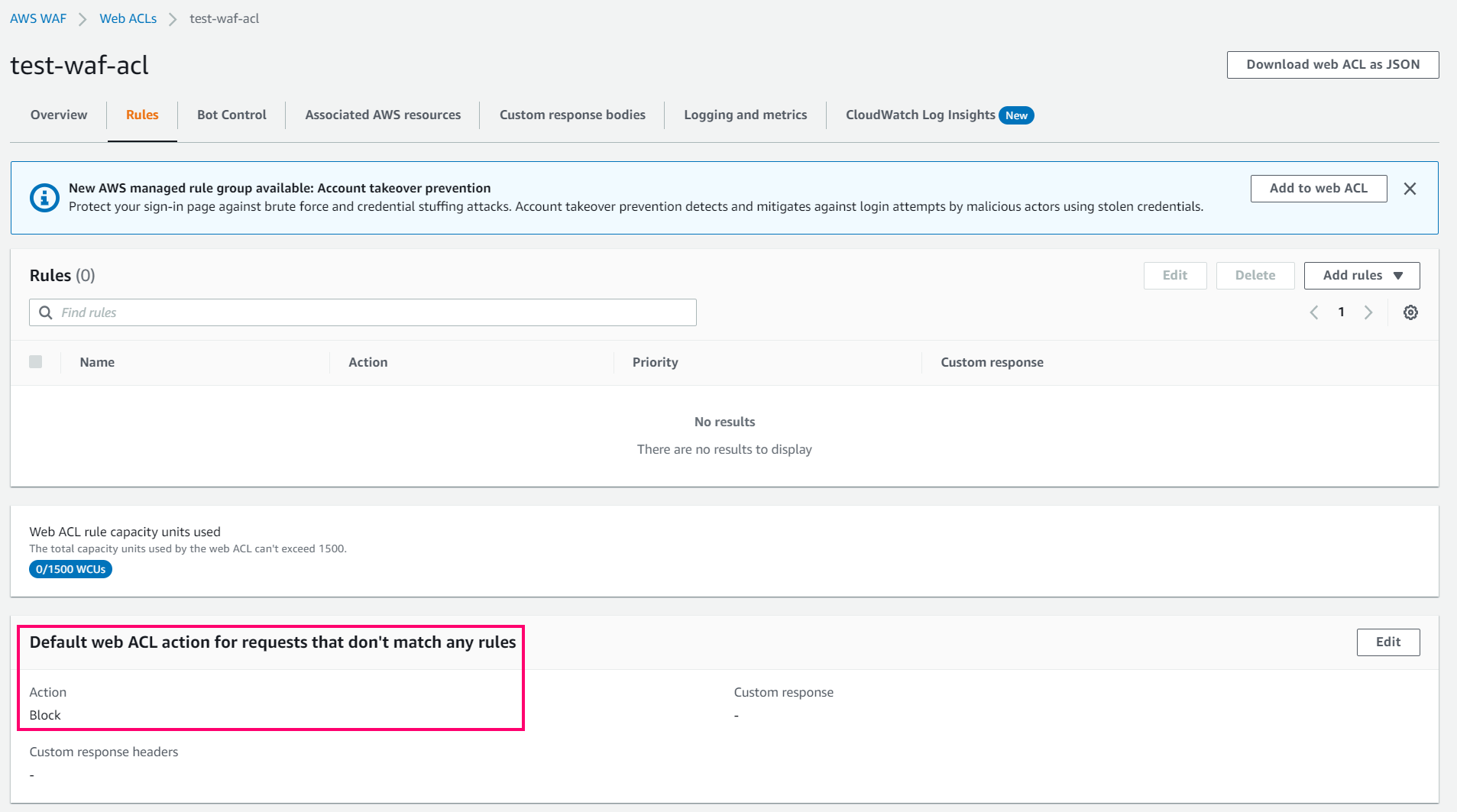This screenshot has width=1457, height=812.
Task: Go to previous rules page
Action: coord(1314,312)
